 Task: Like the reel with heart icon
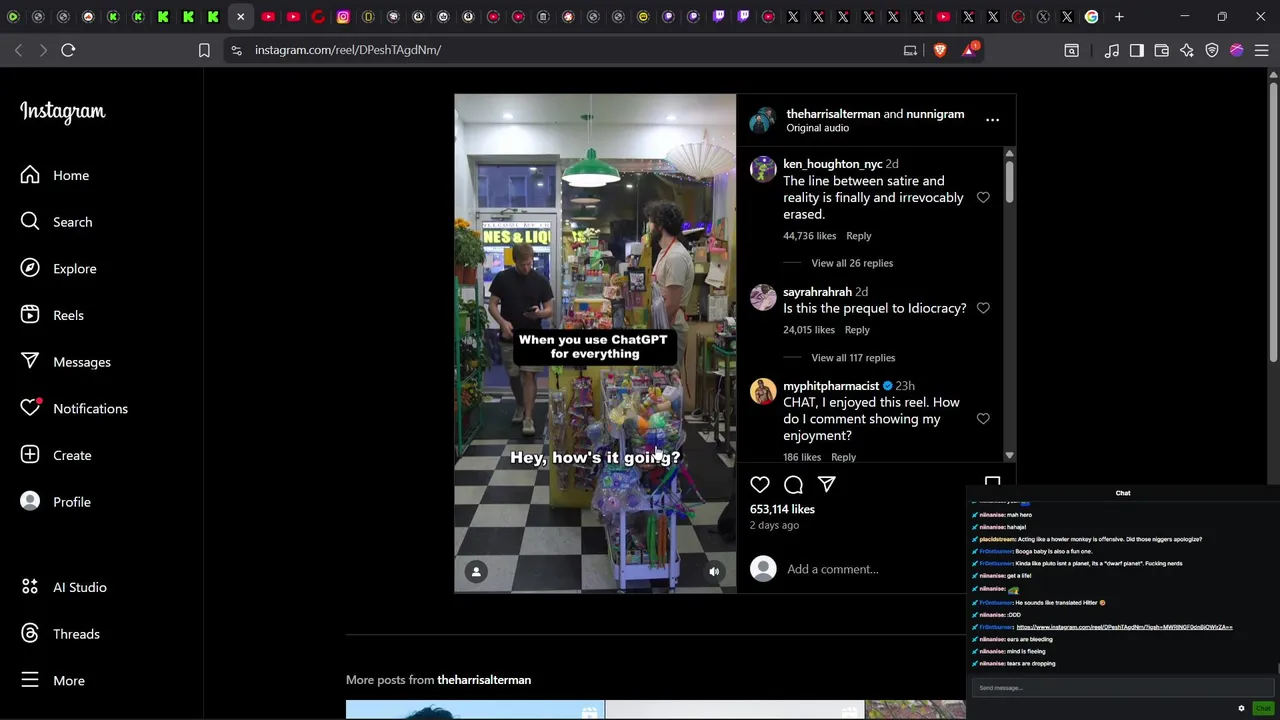click(x=760, y=484)
